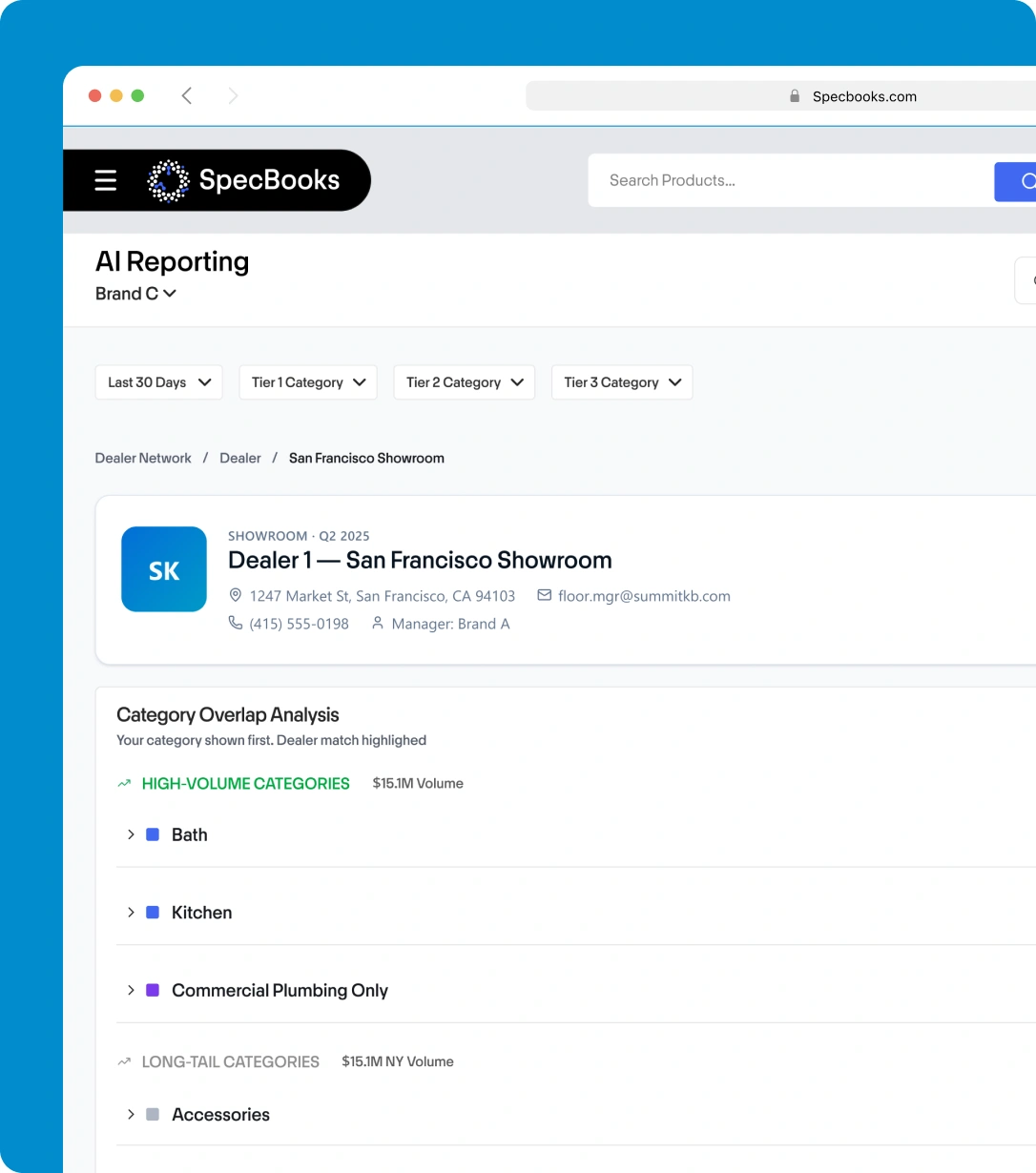Click the manager person icon
Image resolution: width=1036 pixels, height=1173 pixels.
[378, 623]
